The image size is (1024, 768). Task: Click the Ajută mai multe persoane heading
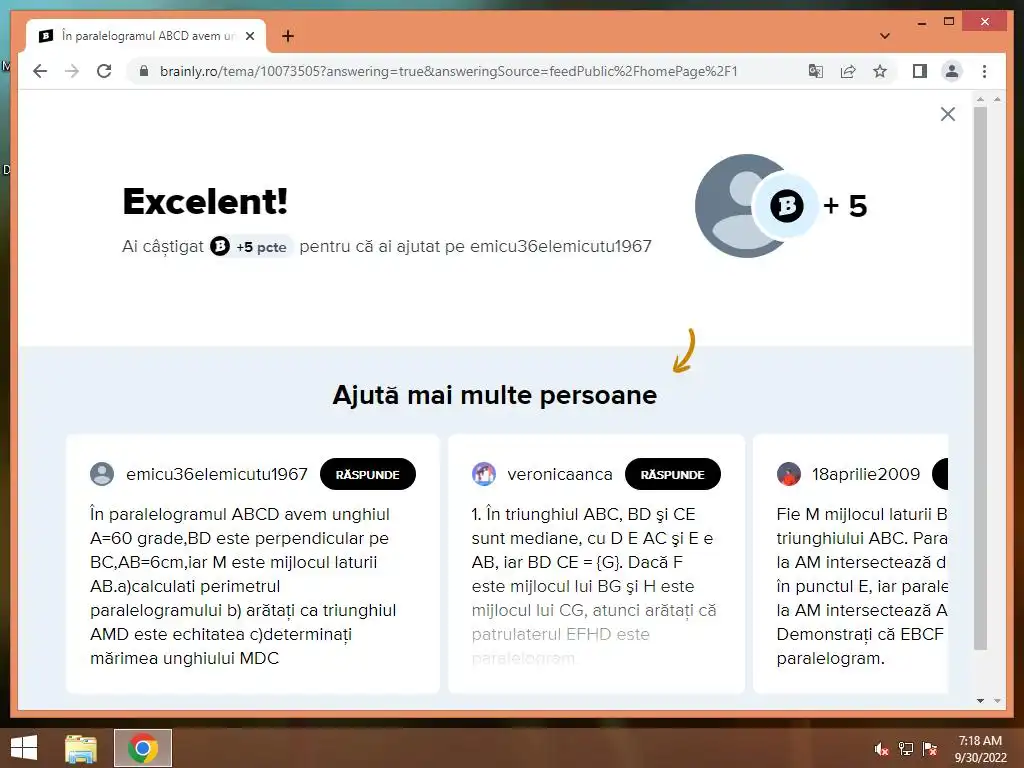(x=494, y=395)
